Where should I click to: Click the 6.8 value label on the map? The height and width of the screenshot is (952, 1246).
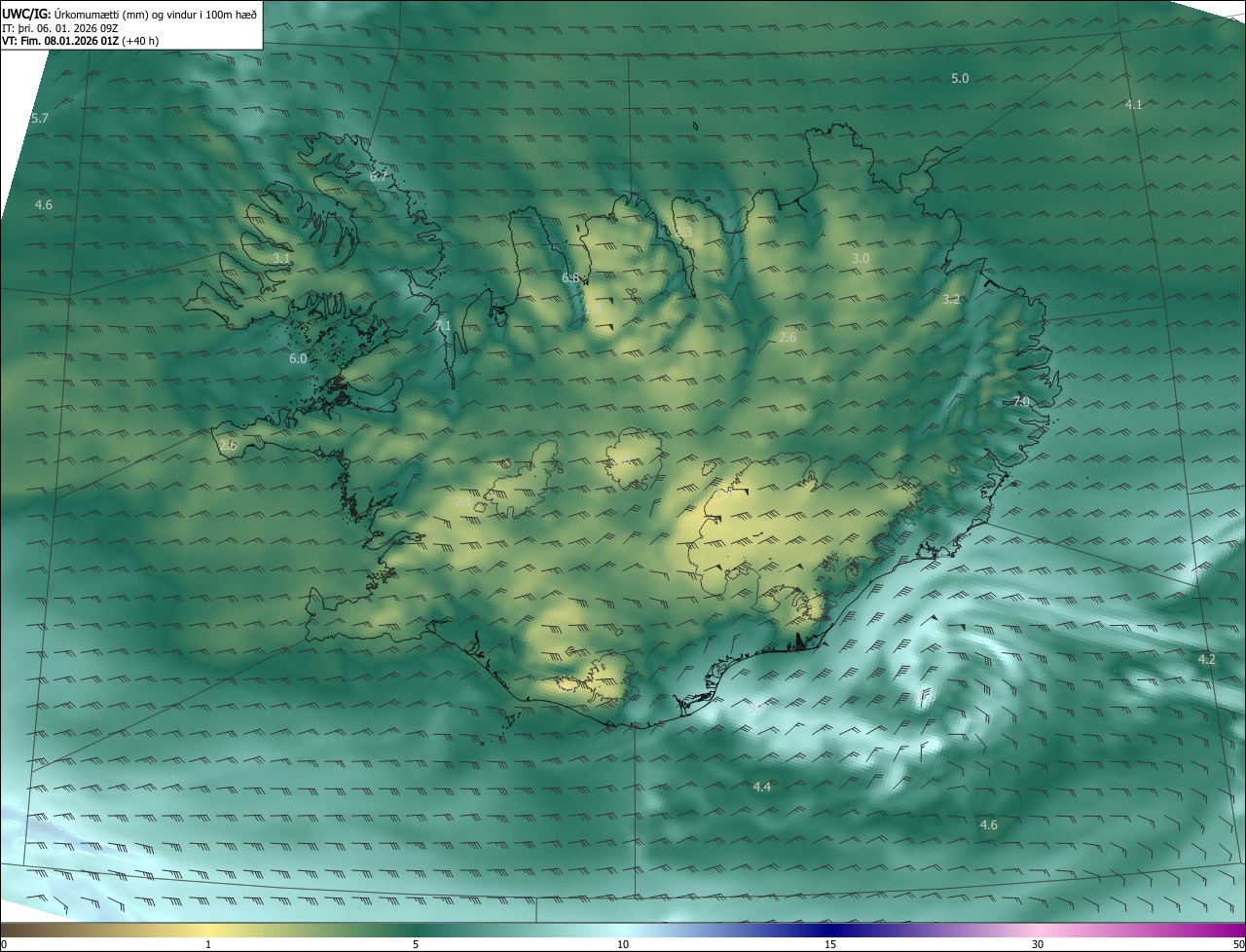pyautogui.click(x=570, y=277)
